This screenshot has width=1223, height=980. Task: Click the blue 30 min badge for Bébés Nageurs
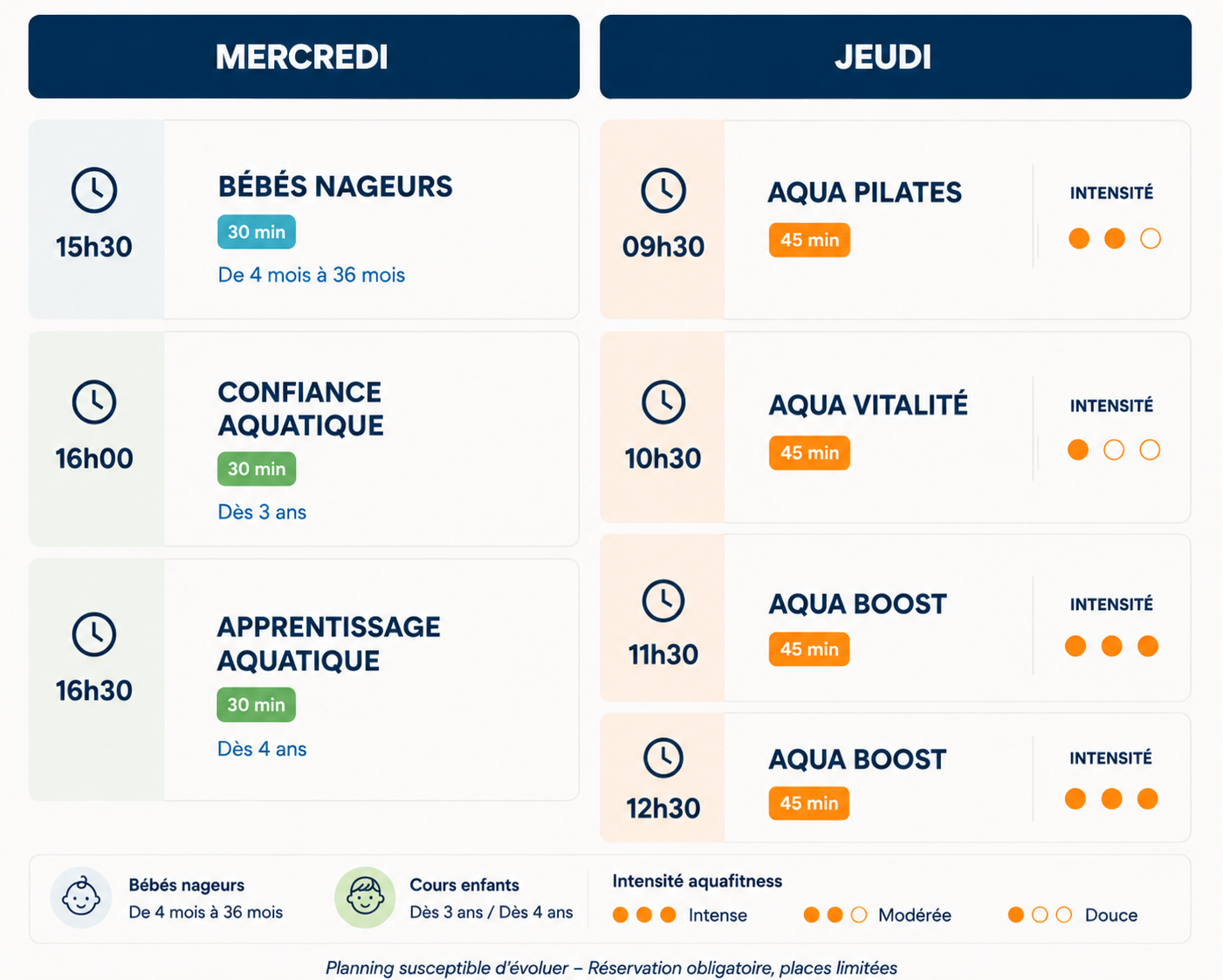pos(257,232)
